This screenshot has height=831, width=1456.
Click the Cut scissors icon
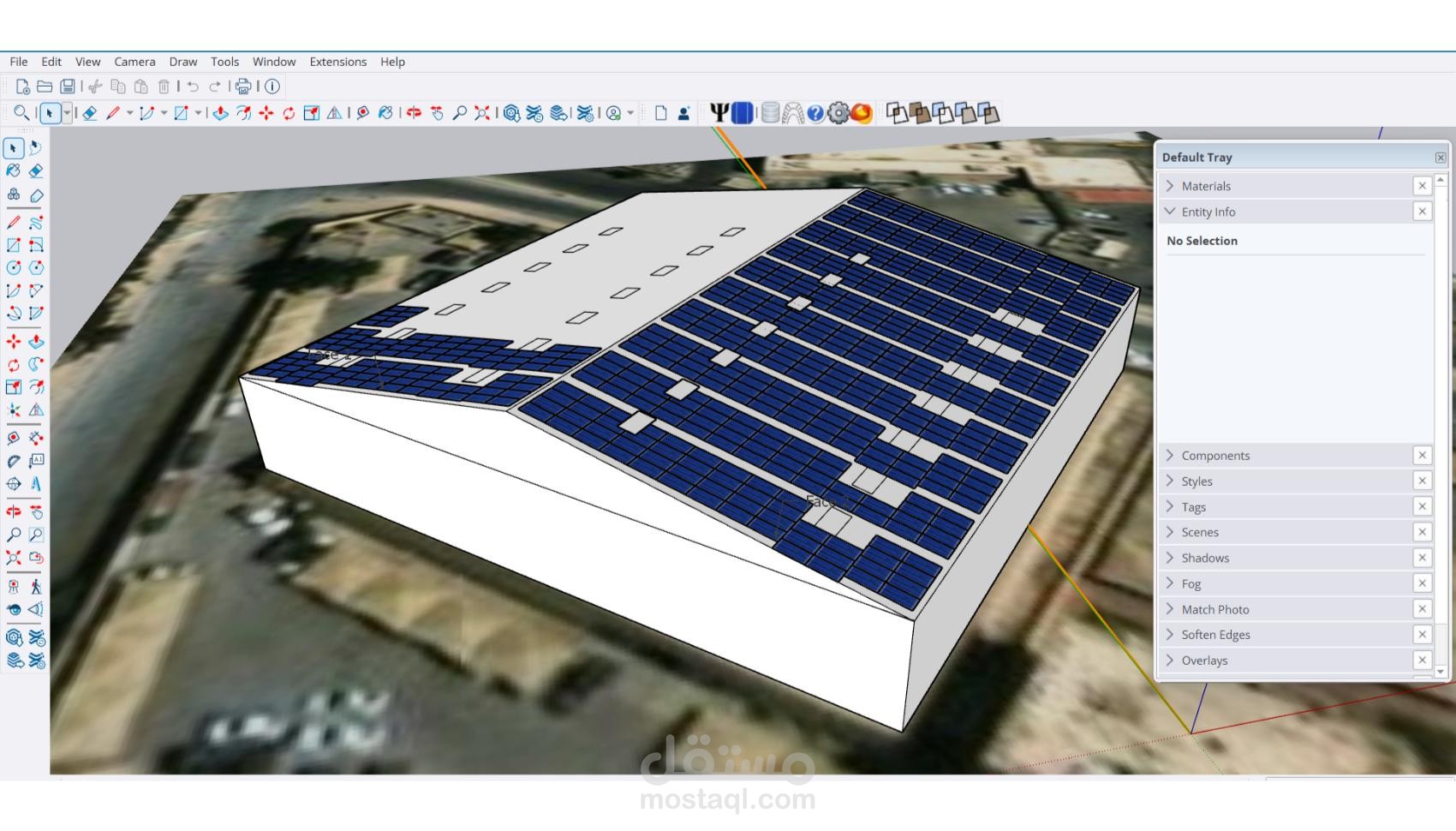(96, 87)
